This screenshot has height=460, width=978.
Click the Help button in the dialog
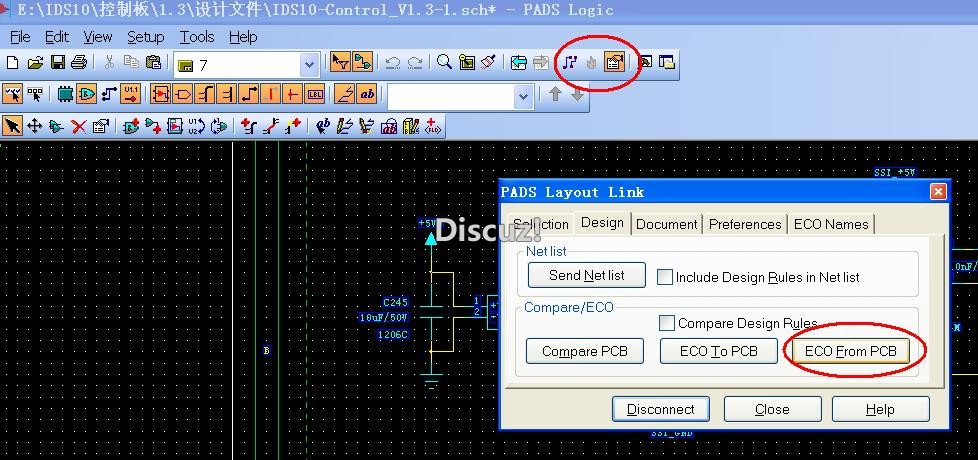pyautogui.click(x=881, y=410)
